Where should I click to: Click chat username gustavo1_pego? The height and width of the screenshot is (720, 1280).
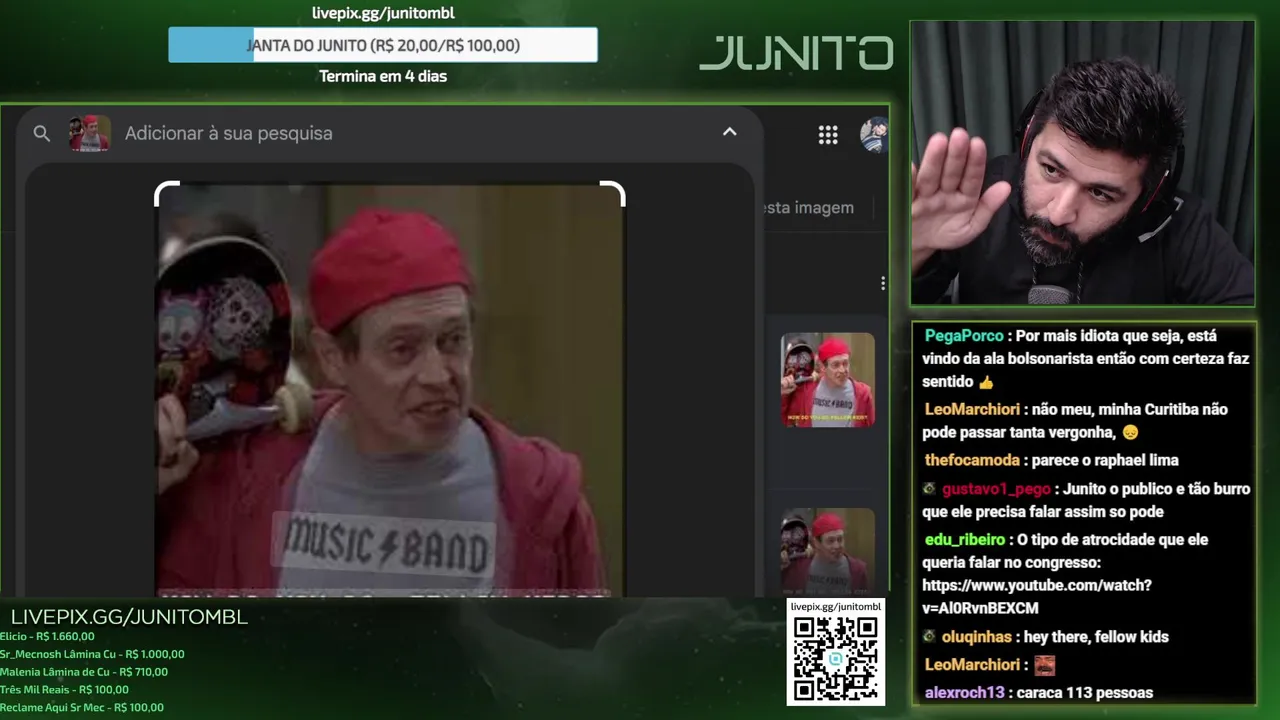(x=996, y=489)
